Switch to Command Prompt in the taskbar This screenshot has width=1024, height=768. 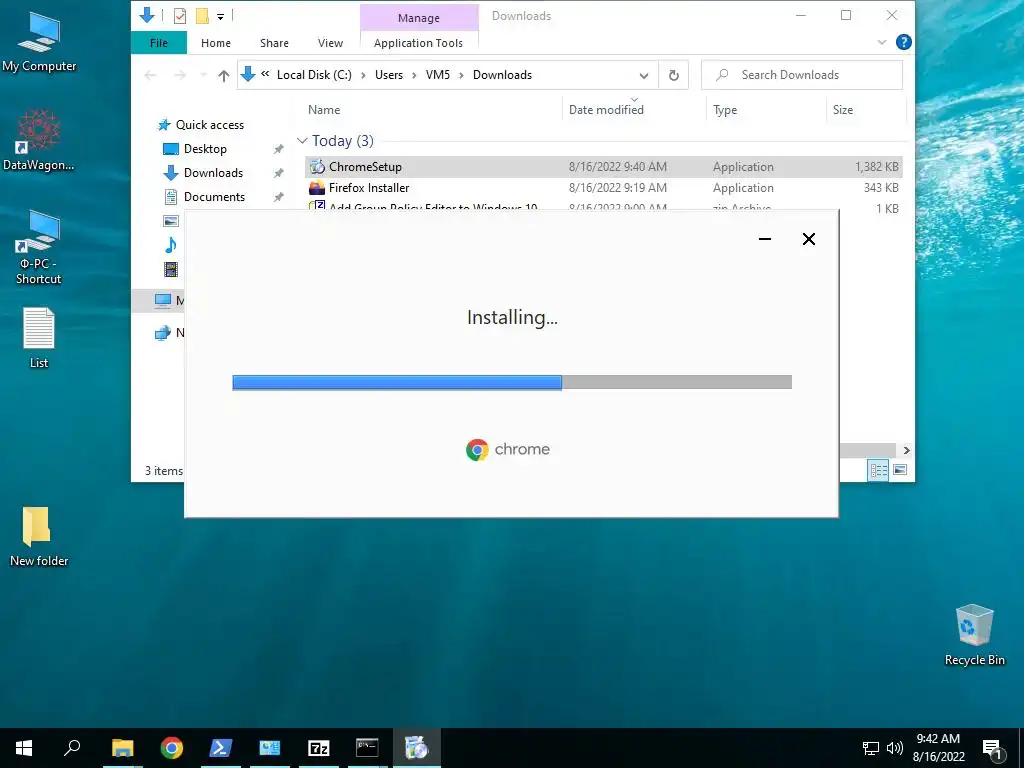pyautogui.click(x=367, y=748)
